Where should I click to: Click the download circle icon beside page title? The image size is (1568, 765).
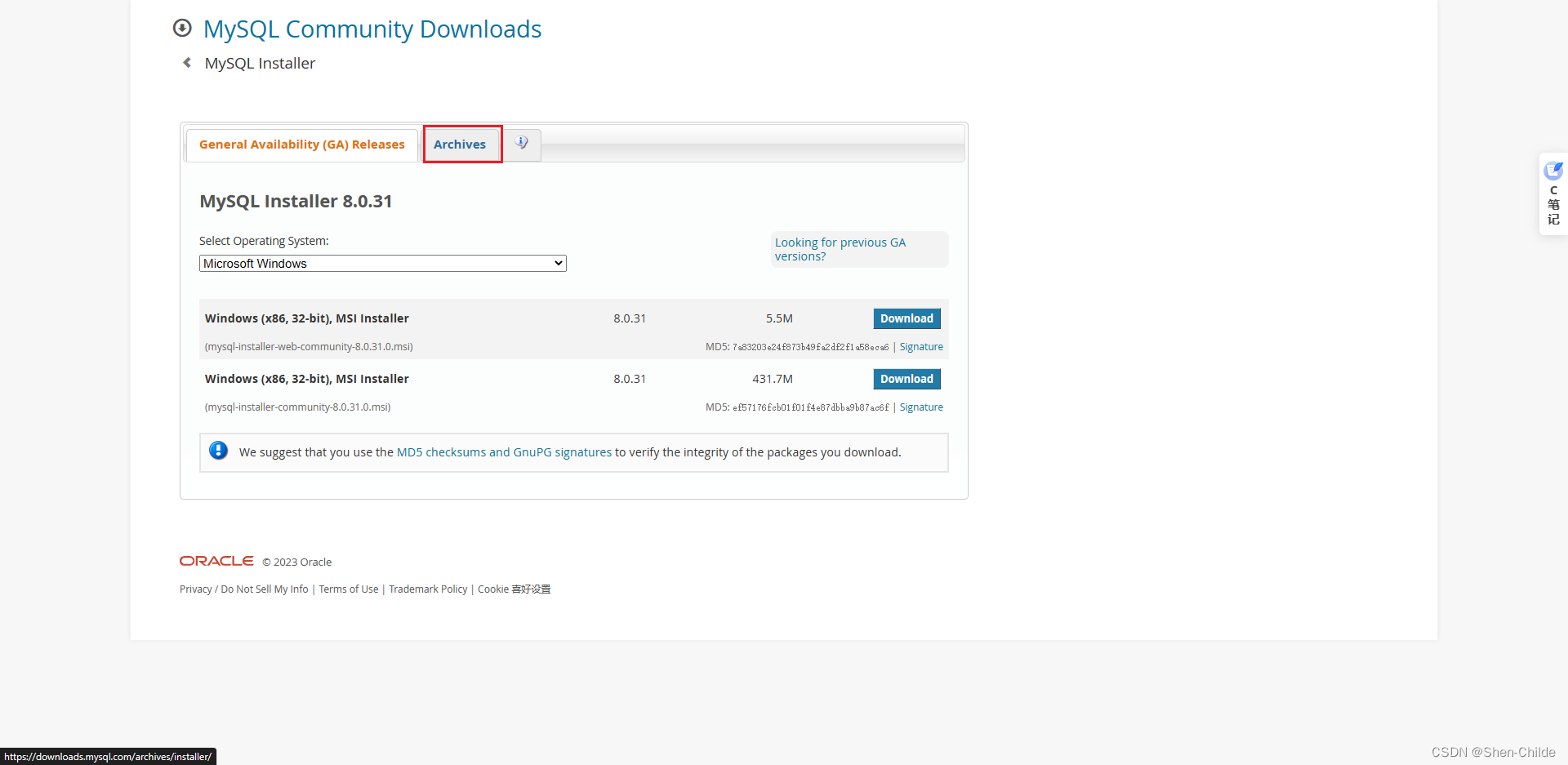(x=182, y=29)
